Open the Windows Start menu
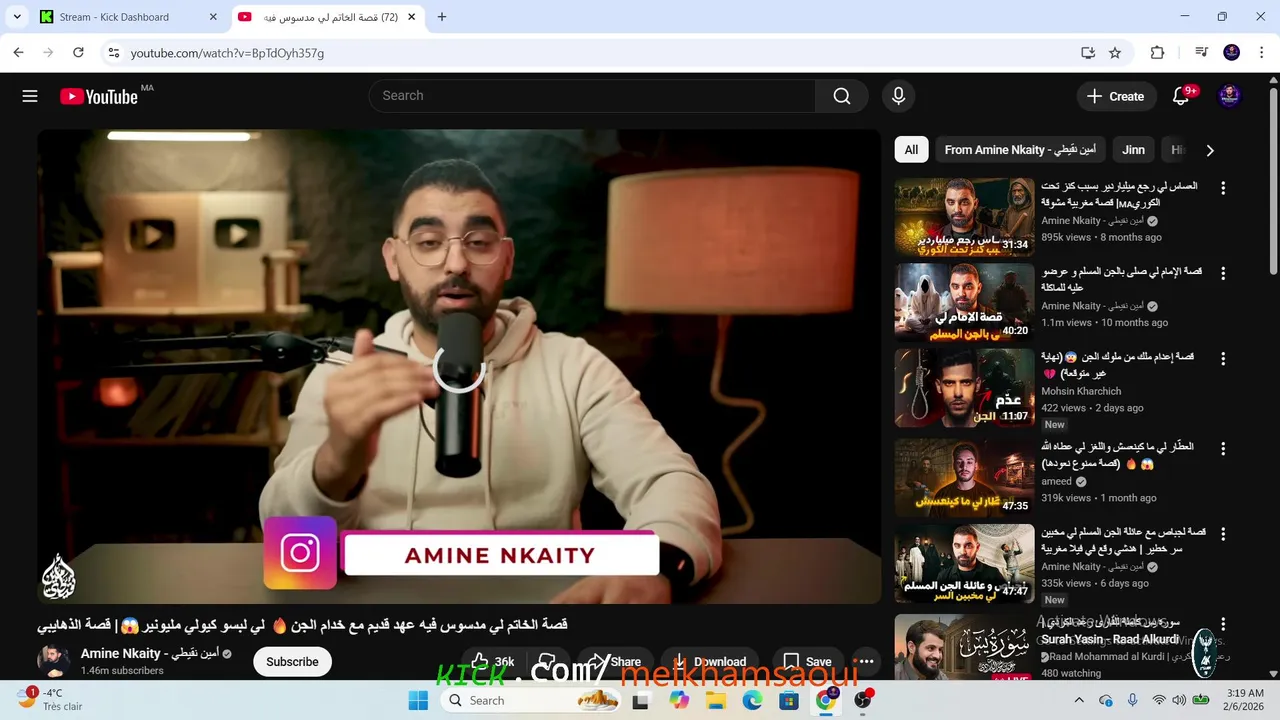This screenshot has height=720, width=1280. (418, 701)
